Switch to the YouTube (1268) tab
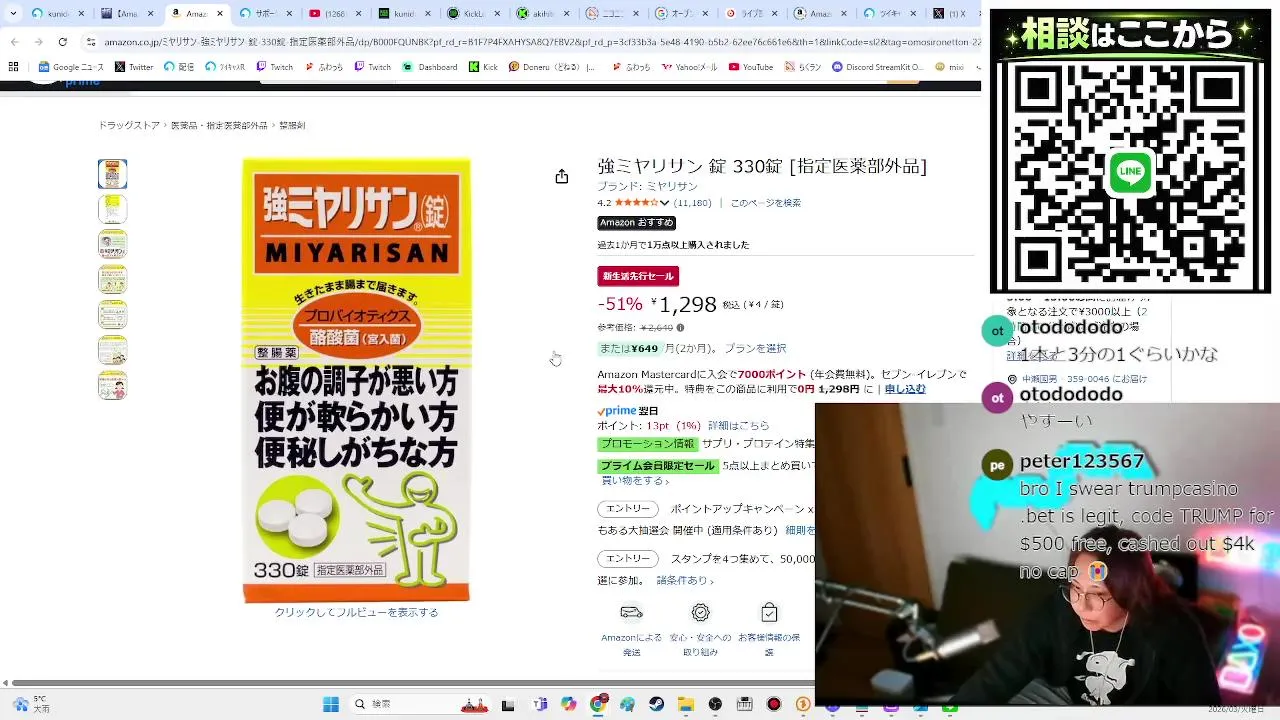 coord(335,14)
